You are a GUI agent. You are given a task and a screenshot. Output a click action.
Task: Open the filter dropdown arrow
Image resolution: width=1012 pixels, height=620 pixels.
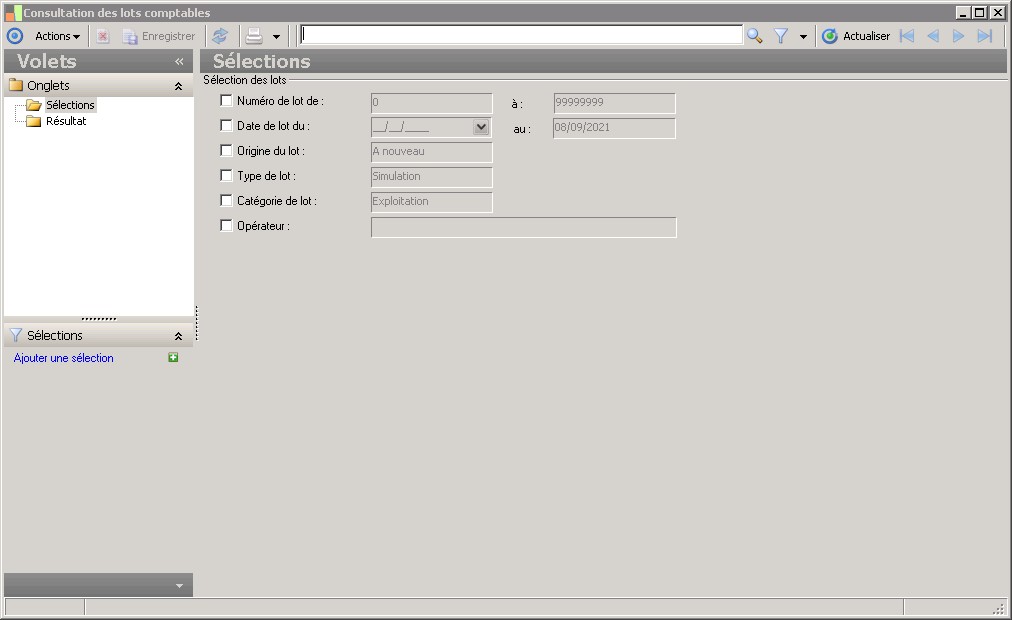(x=803, y=37)
